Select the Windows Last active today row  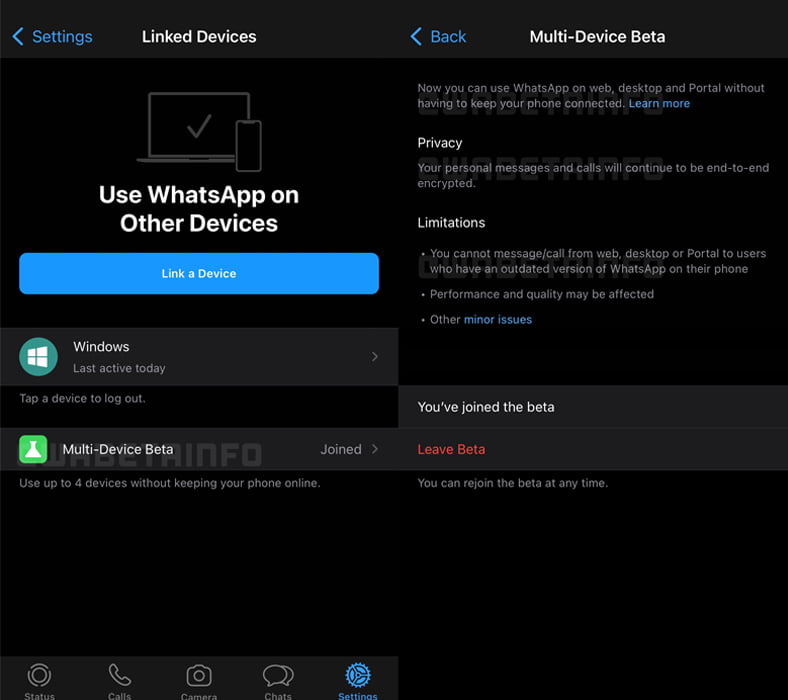(199, 356)
